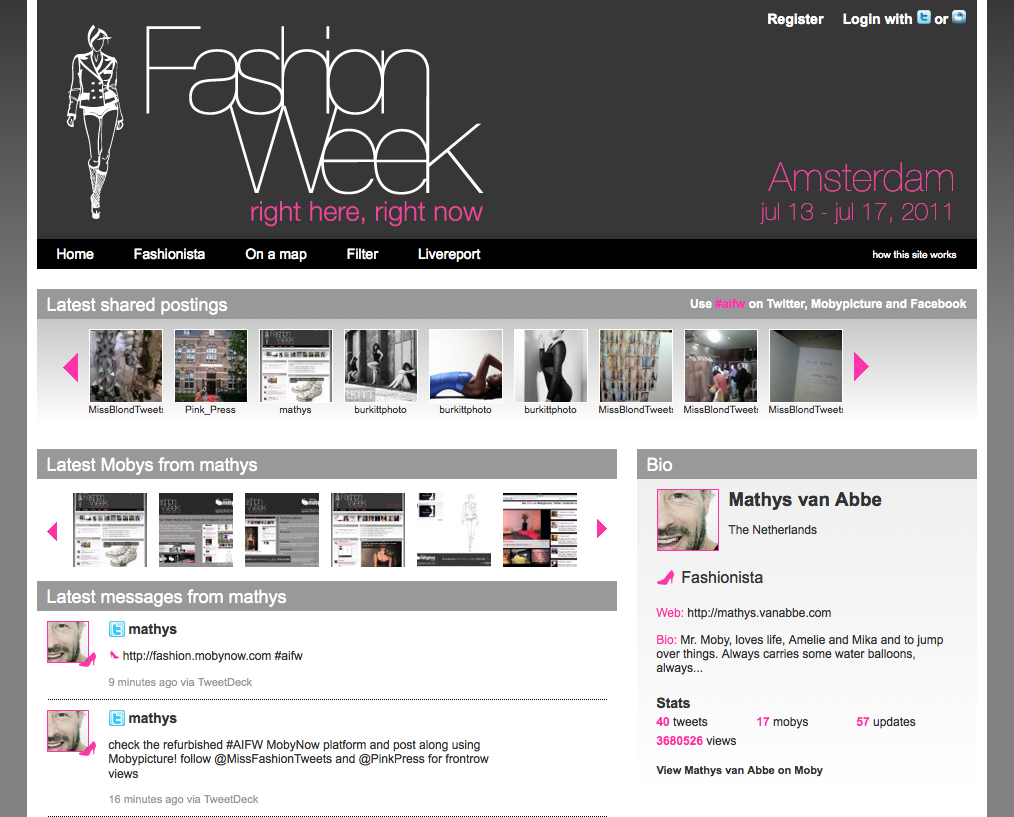Open the Fashionista menu item
This screenshot has width=1014, height=817.
[169, 254]
